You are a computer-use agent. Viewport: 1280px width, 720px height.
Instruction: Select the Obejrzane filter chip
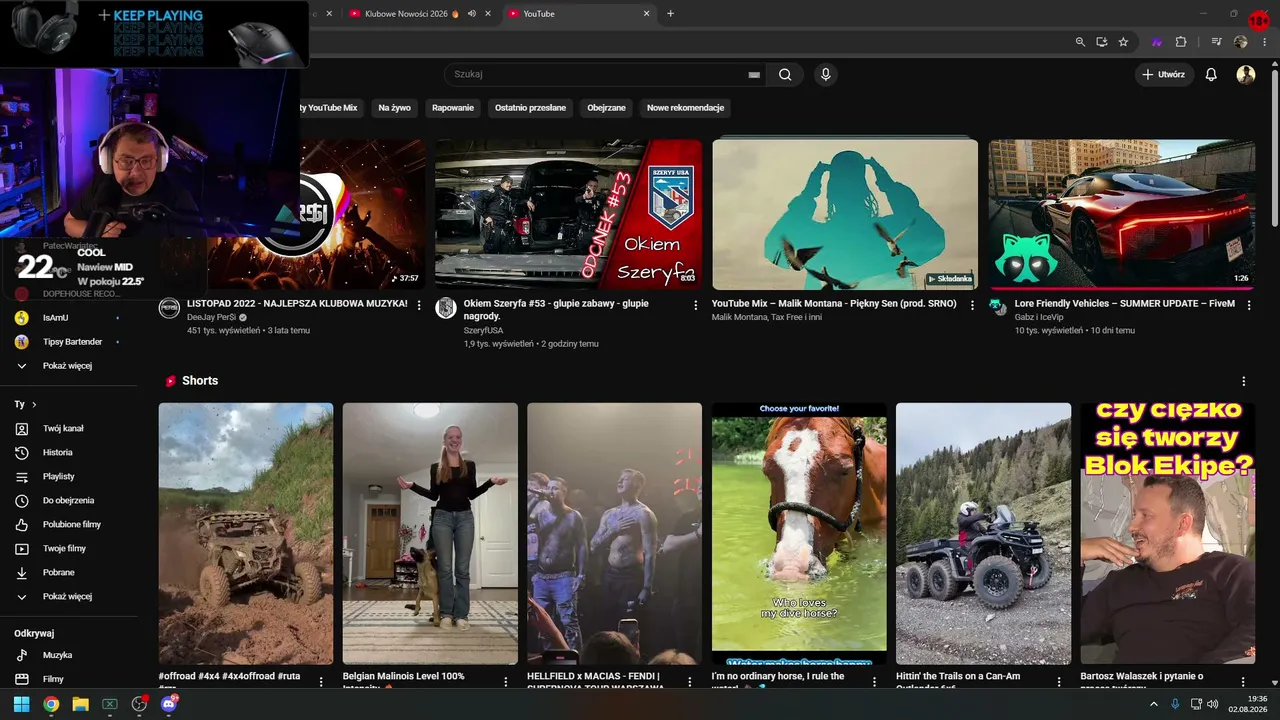[606, 108]
